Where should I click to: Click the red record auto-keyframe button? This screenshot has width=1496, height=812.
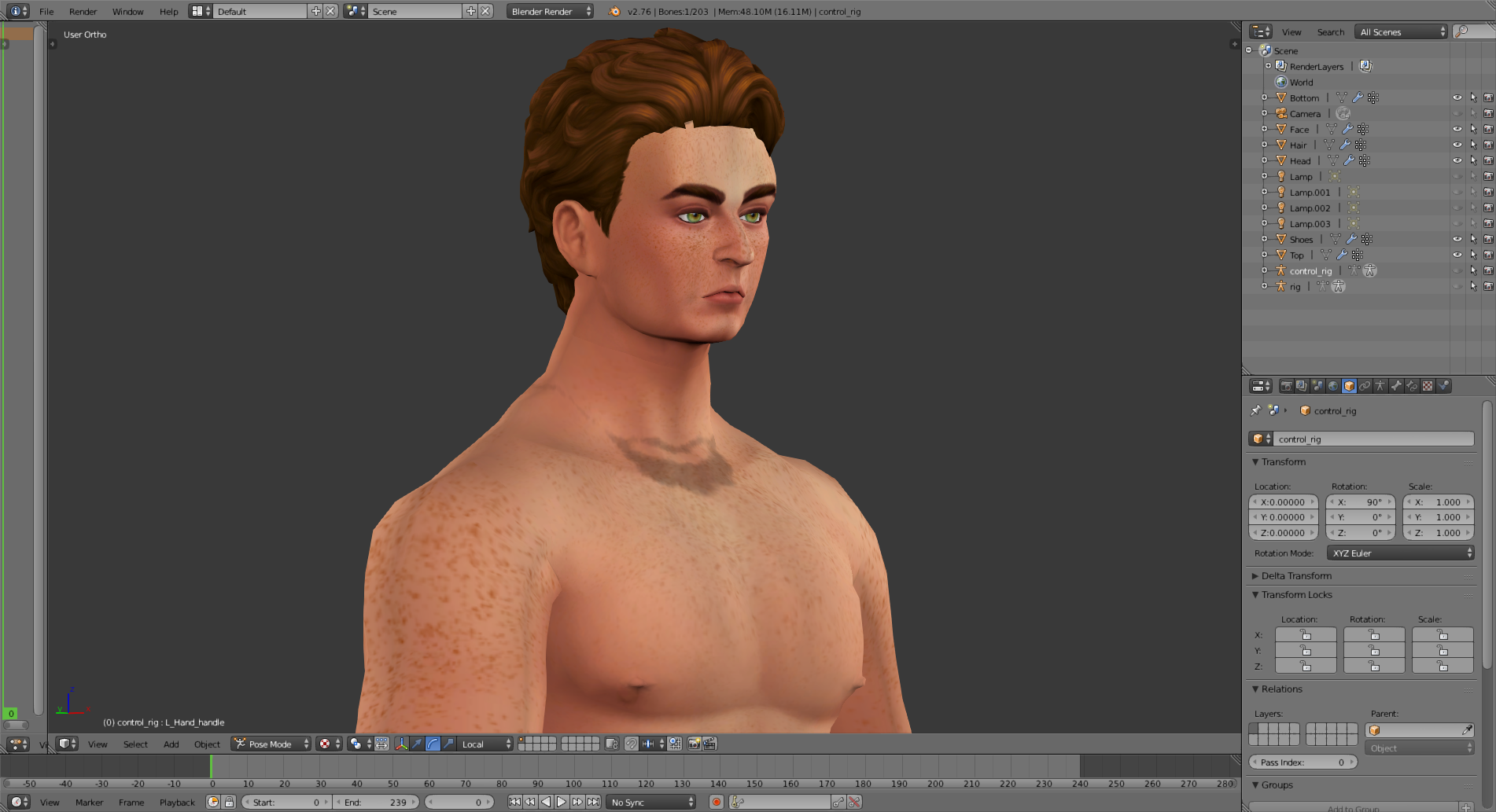716,802
